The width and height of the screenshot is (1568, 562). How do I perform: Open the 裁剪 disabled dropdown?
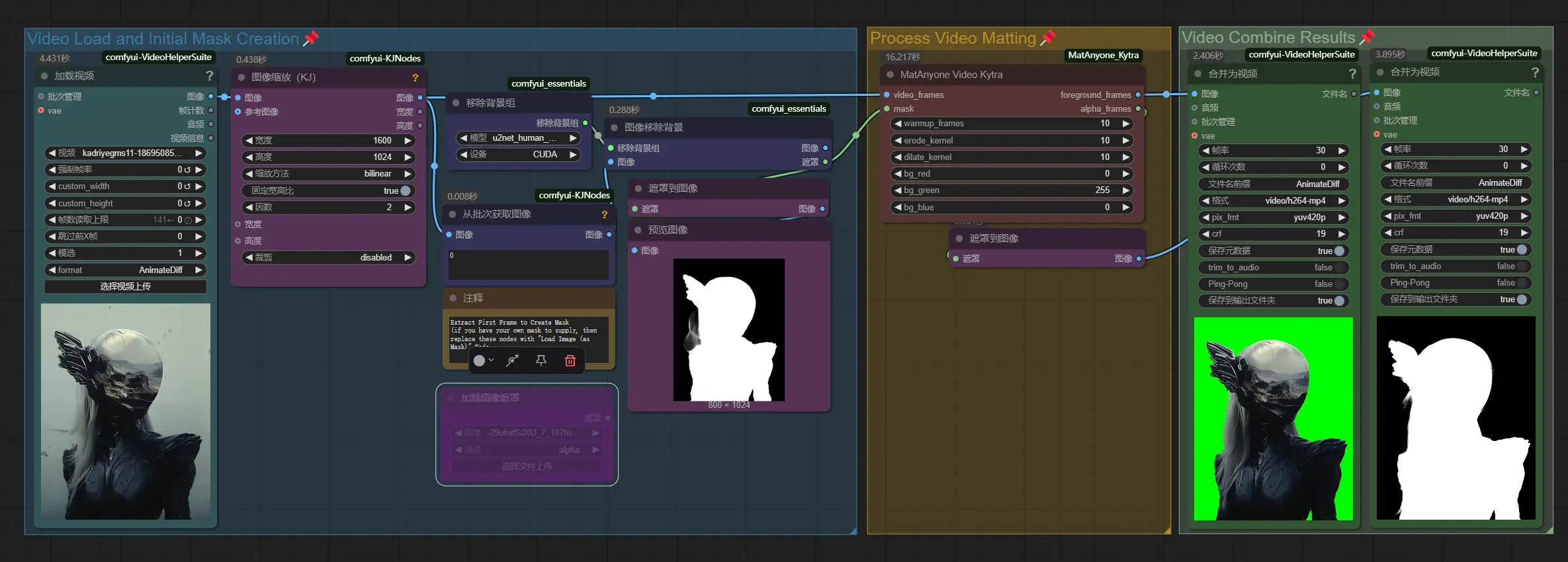tap(329, 257)
